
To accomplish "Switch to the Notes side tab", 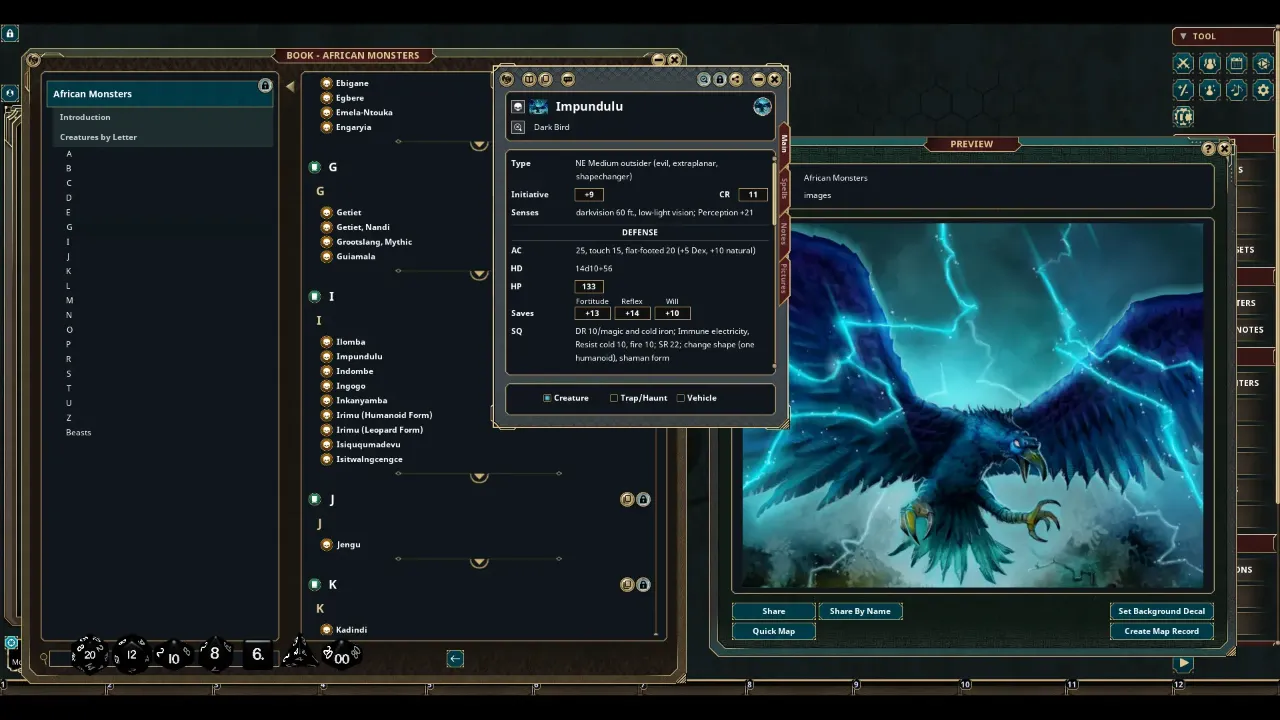I will [x=784, y=234].
